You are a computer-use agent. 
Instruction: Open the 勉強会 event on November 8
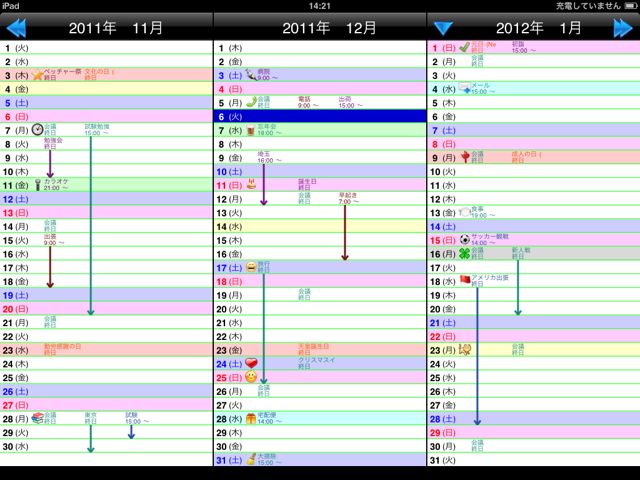[x=53, y=143]
